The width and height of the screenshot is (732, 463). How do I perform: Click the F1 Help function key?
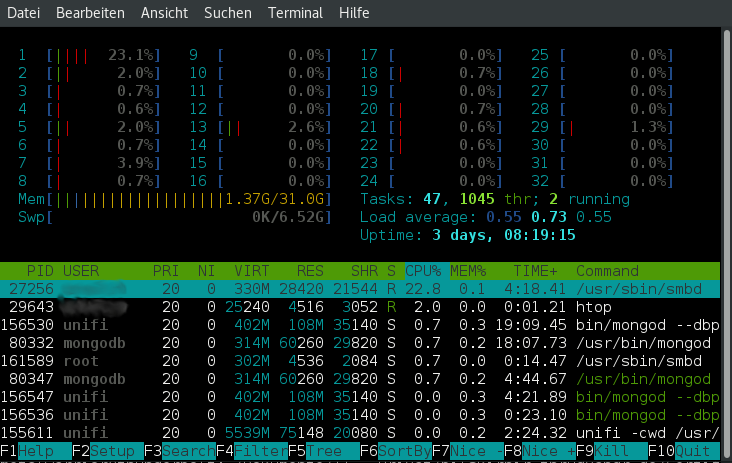[x=36, y=451]
